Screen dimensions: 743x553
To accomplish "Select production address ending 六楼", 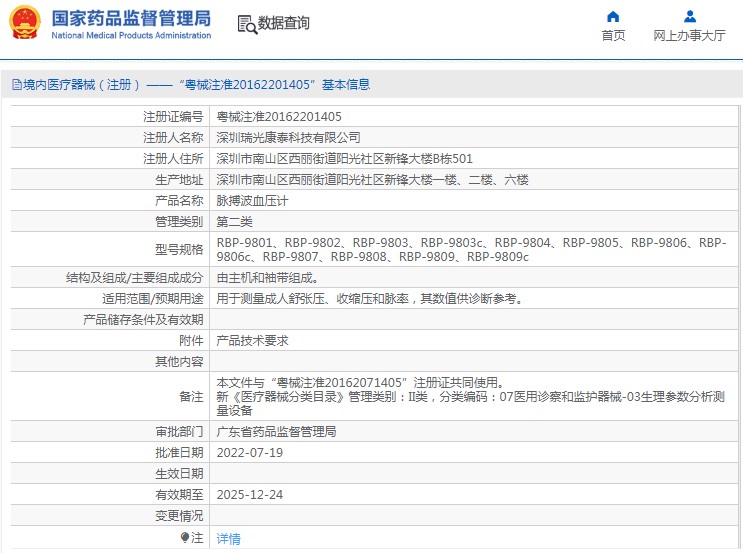I will pos(372,180).
